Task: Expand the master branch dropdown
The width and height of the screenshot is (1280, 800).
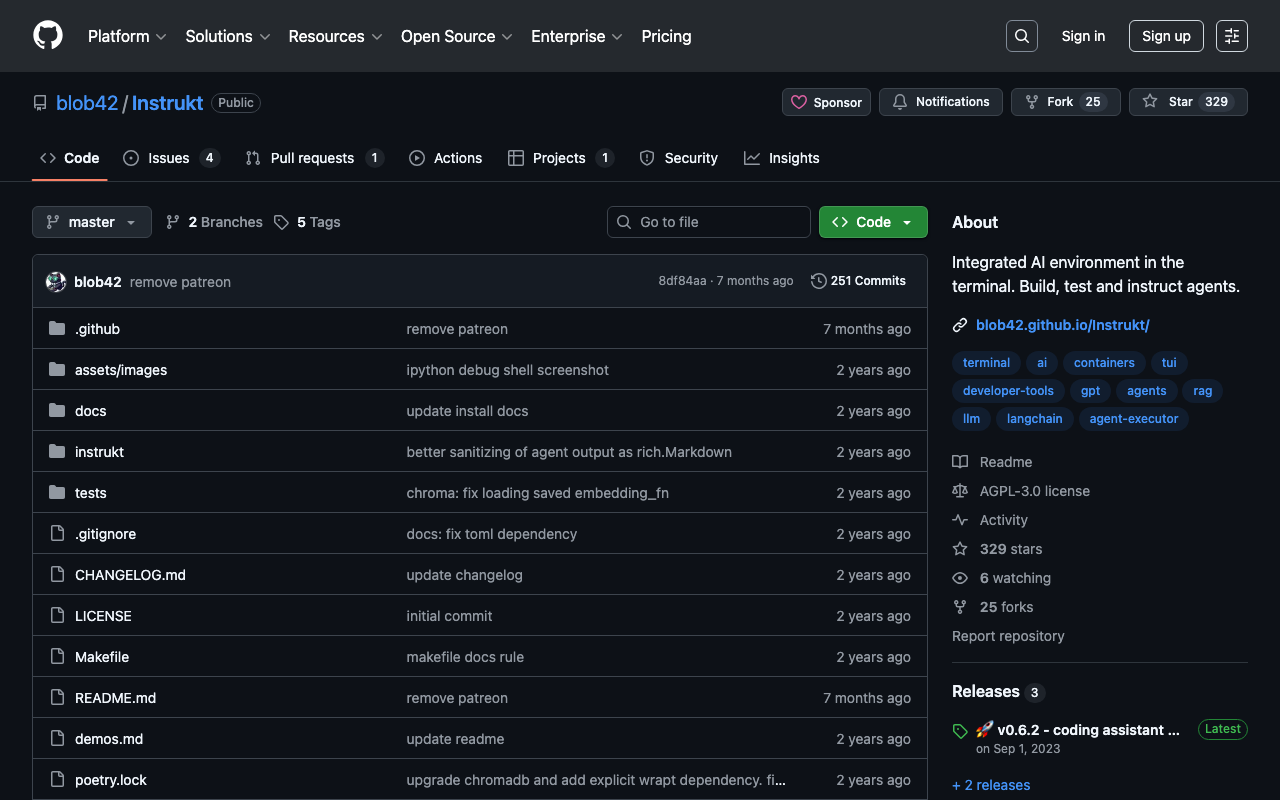Action: point(92,222)
